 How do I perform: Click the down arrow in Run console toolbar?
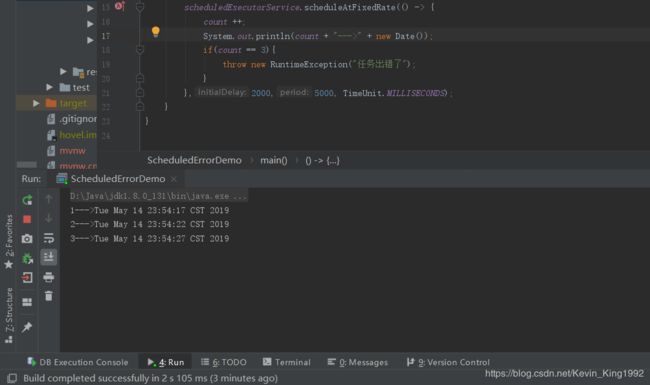(x=49, y=218)
